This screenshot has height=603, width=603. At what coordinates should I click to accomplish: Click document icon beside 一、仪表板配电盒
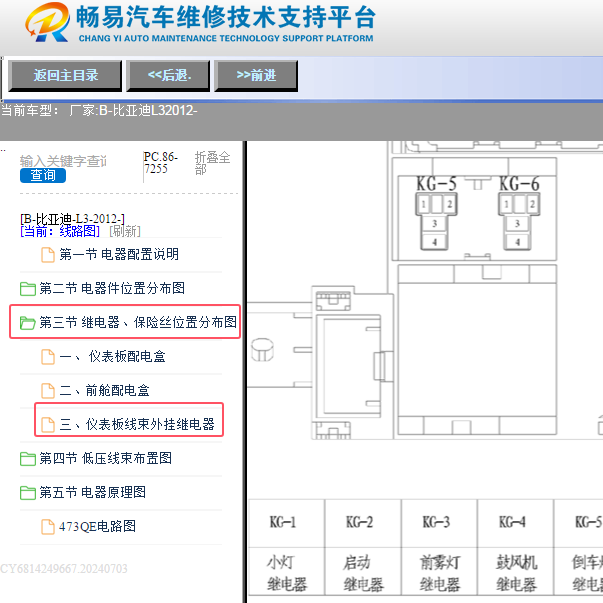point(48,357)
